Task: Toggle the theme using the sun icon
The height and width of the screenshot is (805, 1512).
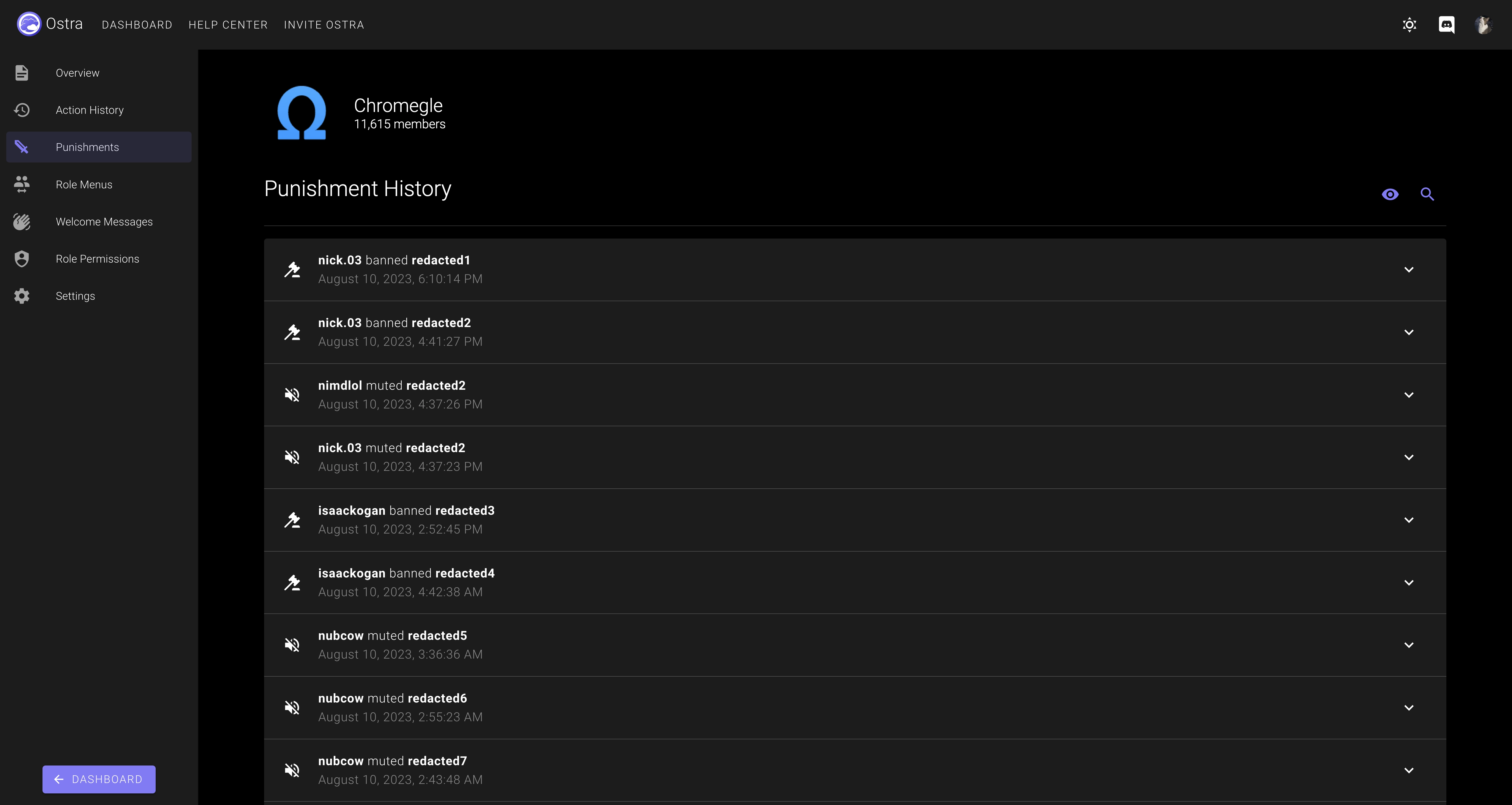Action: pos(1409,25)
